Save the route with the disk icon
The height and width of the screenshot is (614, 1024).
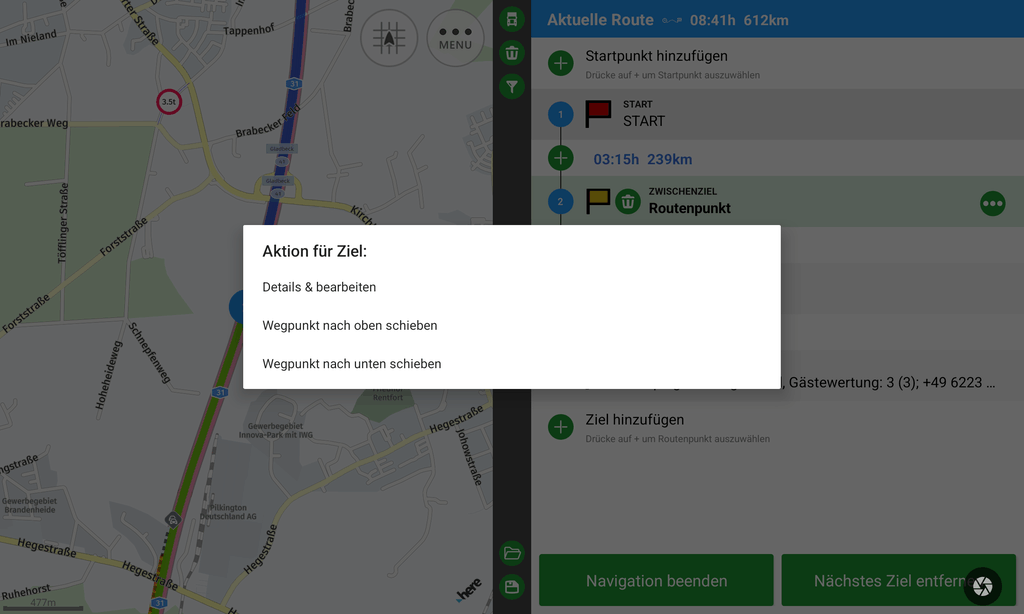point(512,587)
